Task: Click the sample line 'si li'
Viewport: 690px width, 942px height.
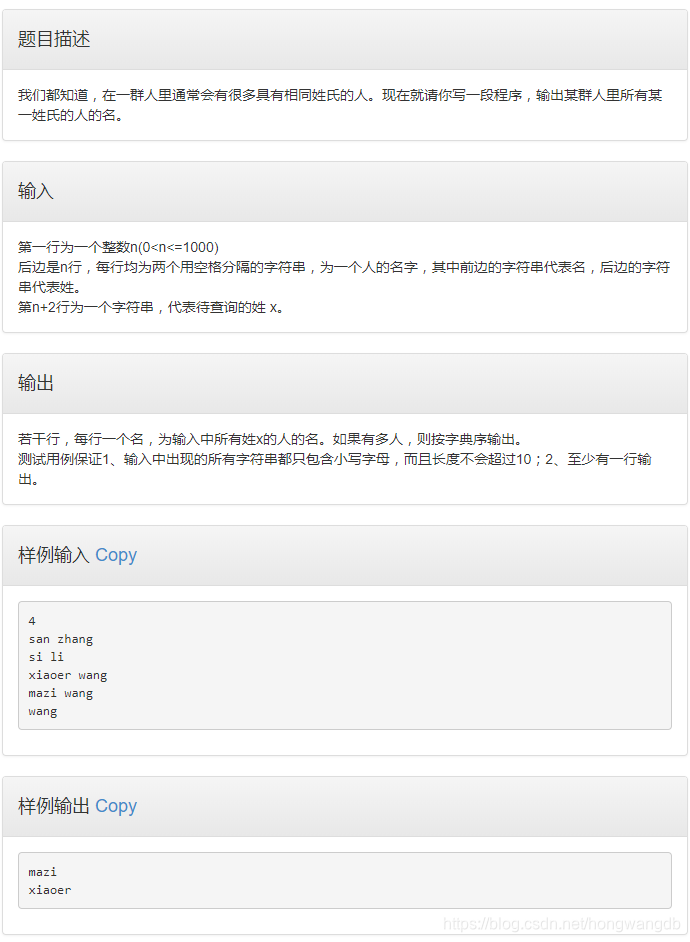Action: pos(46,657)
